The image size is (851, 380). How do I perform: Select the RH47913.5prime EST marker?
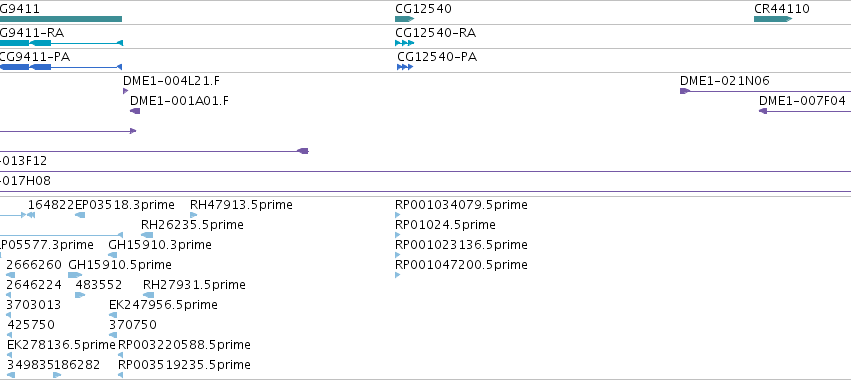tap(193, 215)
